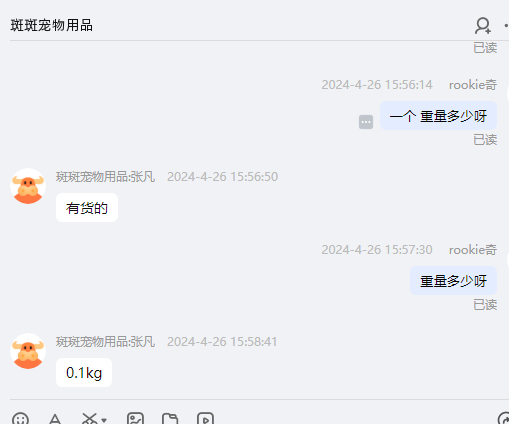
Task: Select the 0.1kg message bubble
Action: pos(84,373)
